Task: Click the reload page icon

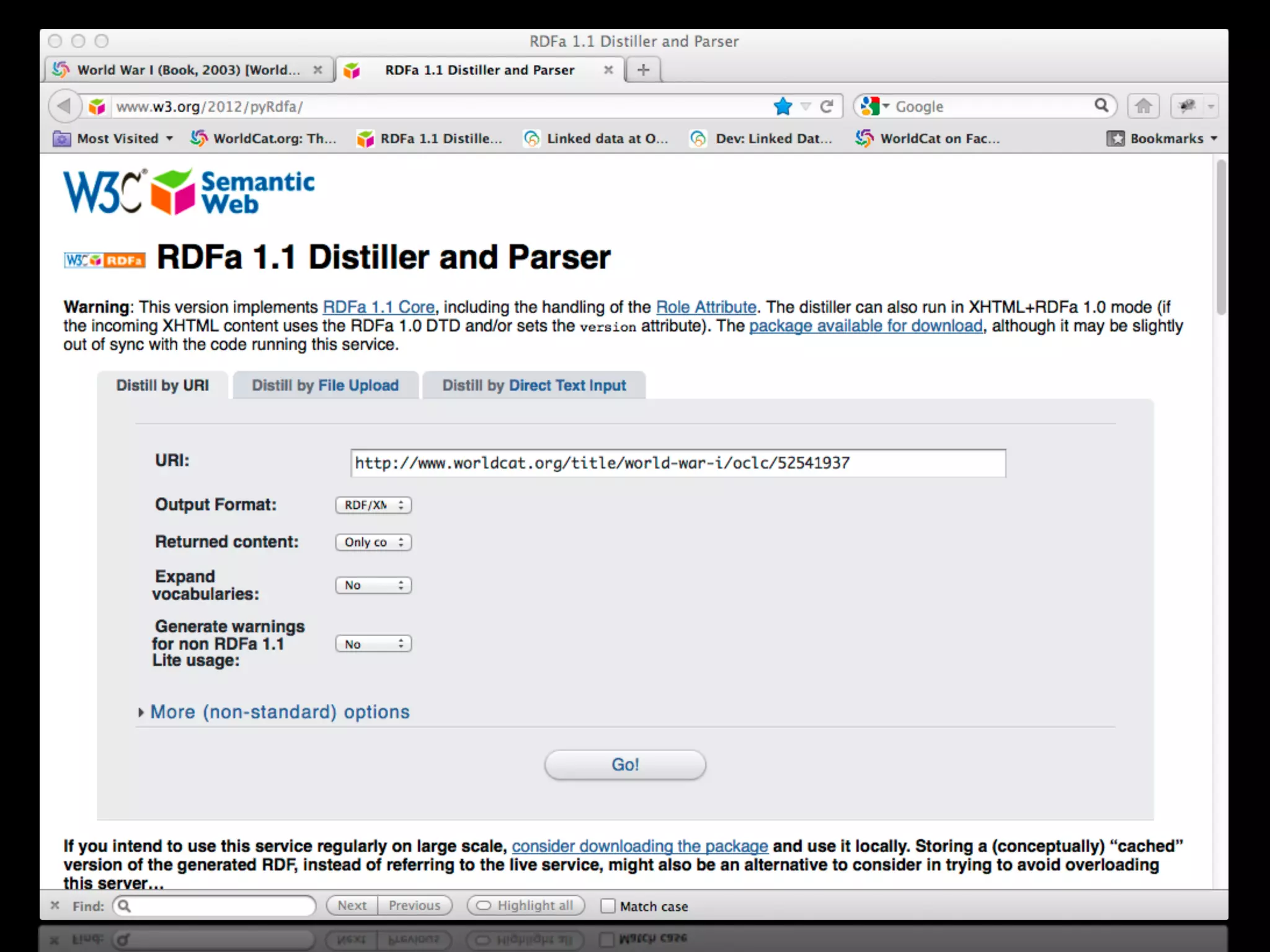Action: pyautogui.click(x=827, y=107)
